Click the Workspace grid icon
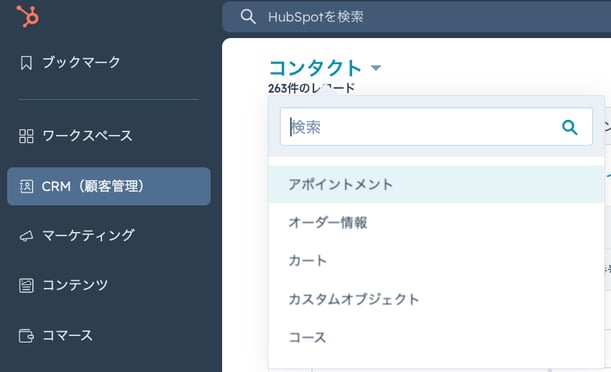Viewport: 611px width, 372px height. 26,136
